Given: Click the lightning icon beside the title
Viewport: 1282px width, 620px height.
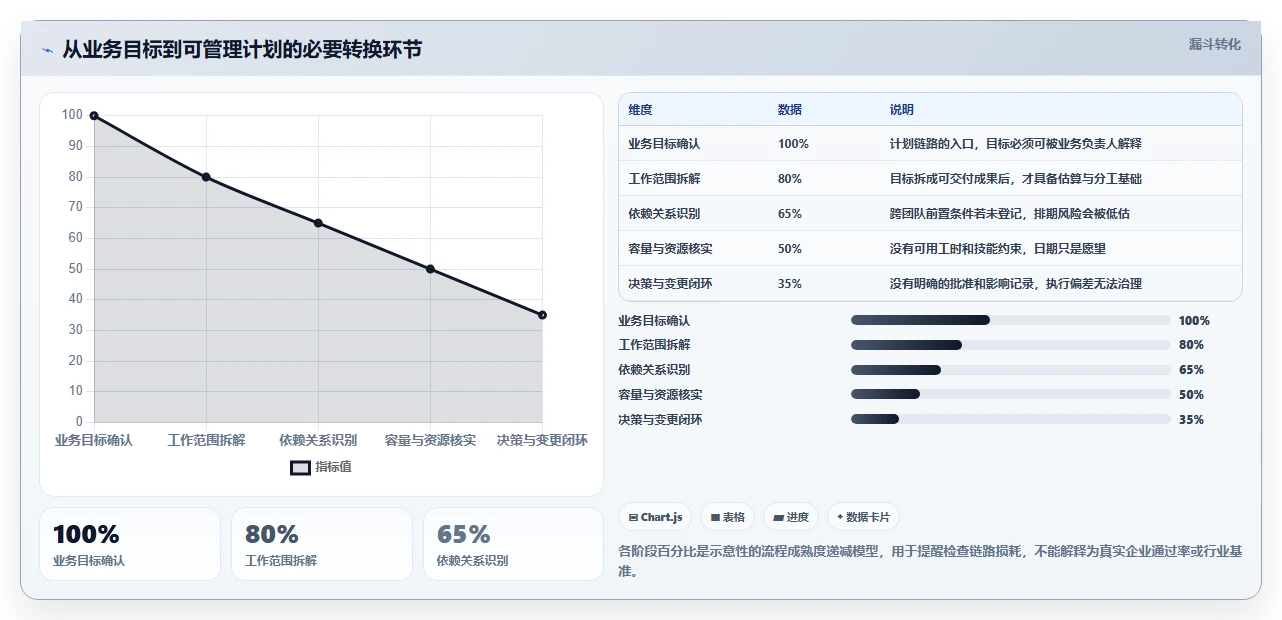Looking at the screenshot, I should pyautogui.click(x=48, y=50).
